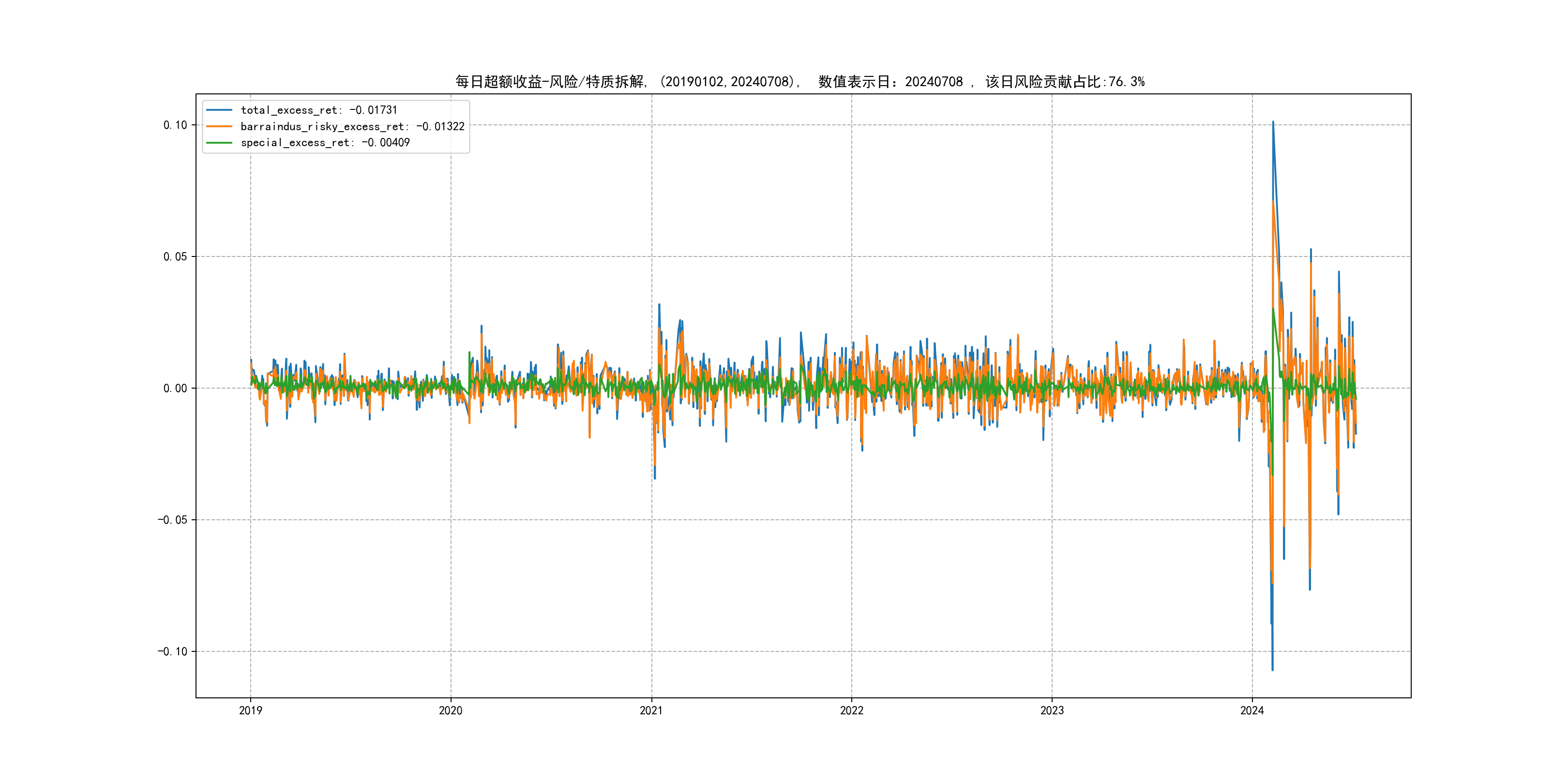Click the 0.00 y-axis tick label
Screen dimensions: 1568x784
click(175, 388)
